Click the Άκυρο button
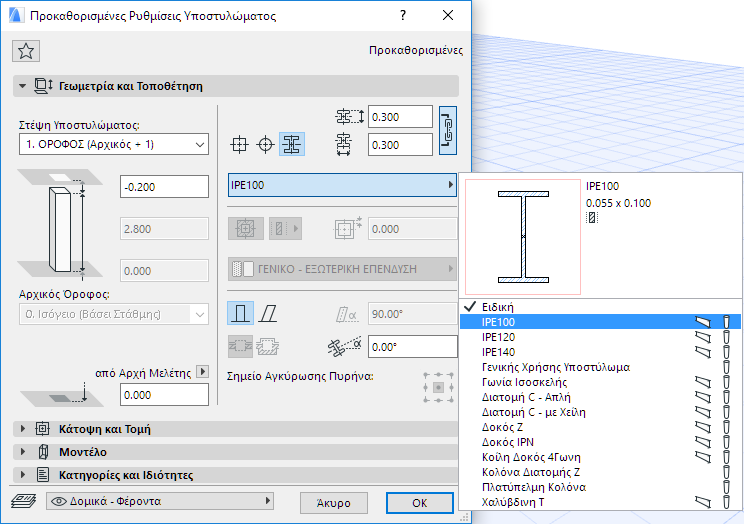The width and height of the screenshot is (744, 524). click(x=334, y=503)
